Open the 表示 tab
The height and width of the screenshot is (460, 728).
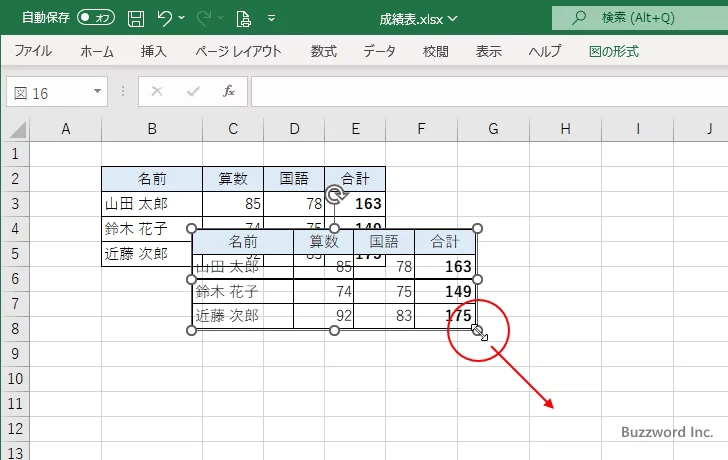pos(488,51)
